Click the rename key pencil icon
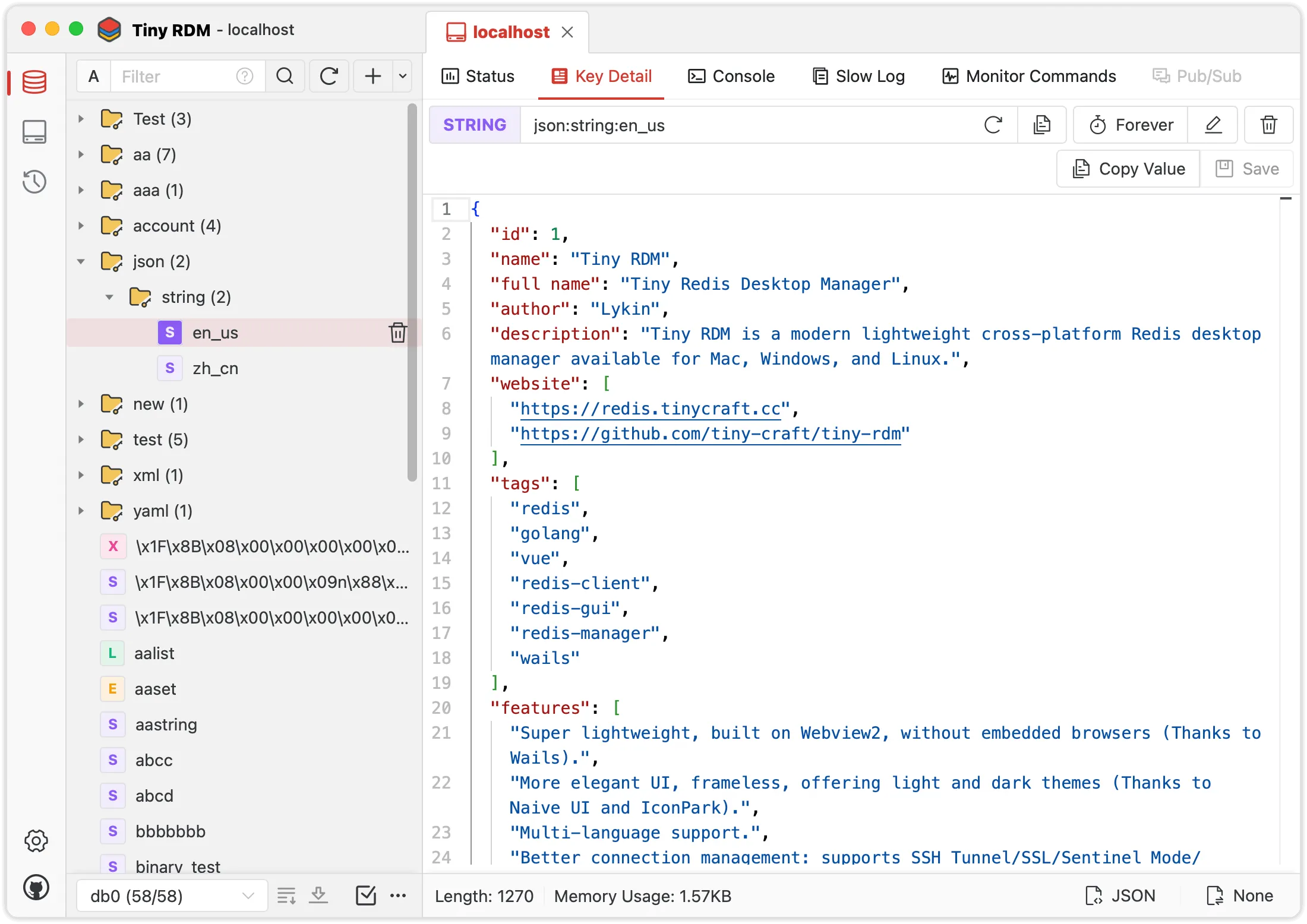The width and height of the screenshot is (1307, 924). (x=1213, y=125)
